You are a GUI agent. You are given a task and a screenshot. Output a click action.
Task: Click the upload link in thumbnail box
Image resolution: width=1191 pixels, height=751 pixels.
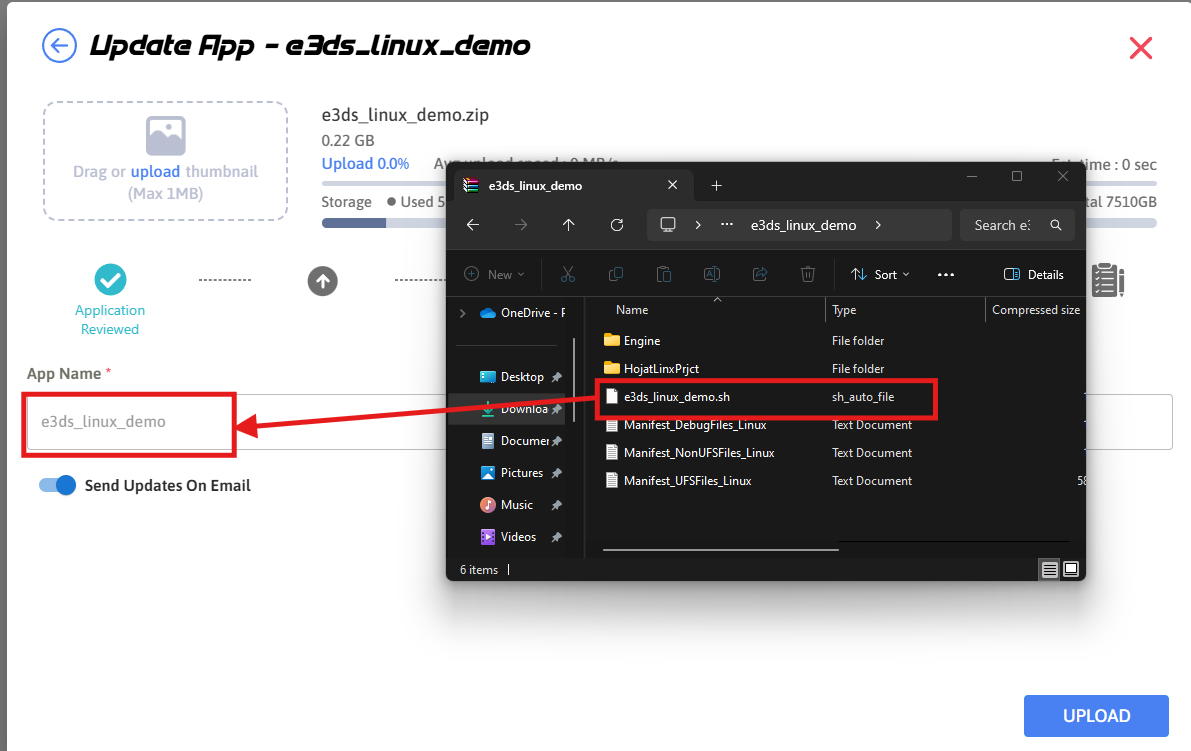point(155,172)
